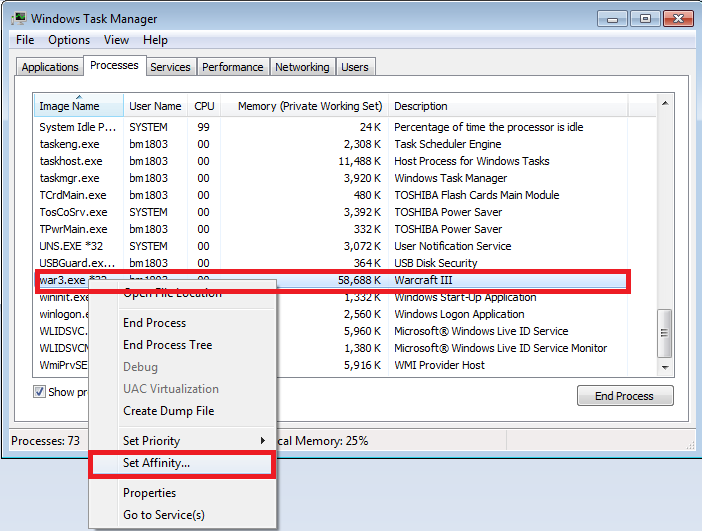Sort by the Description column header
The height and width of the screenshot is (531, 702).
tap(508, 106)
